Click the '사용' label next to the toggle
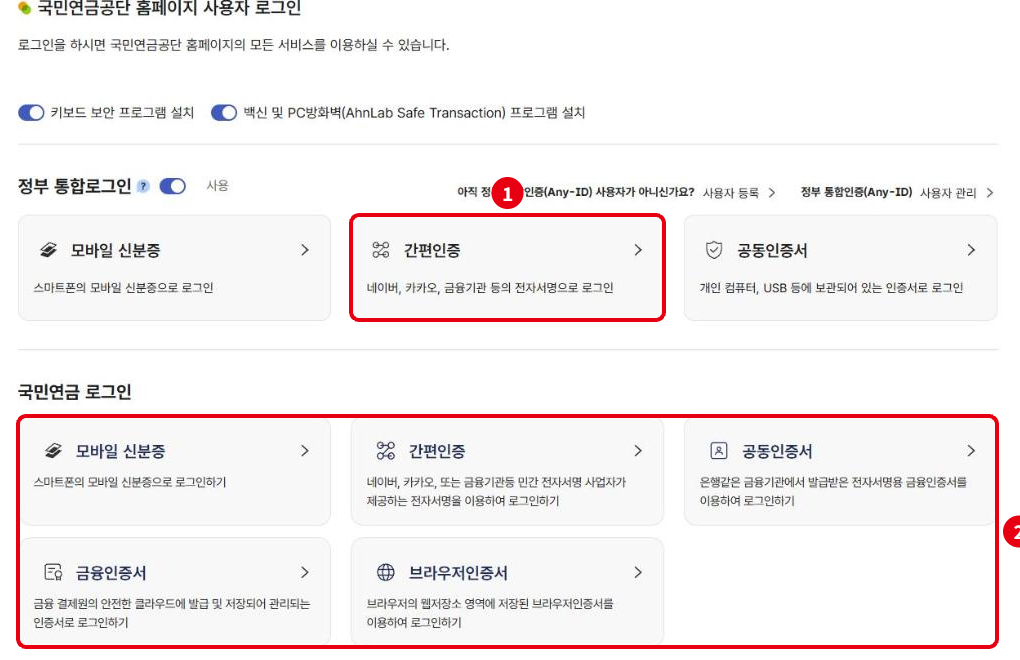Viewport: 1020px width, 660px height. pyautogui.click(x=217, y=186)
